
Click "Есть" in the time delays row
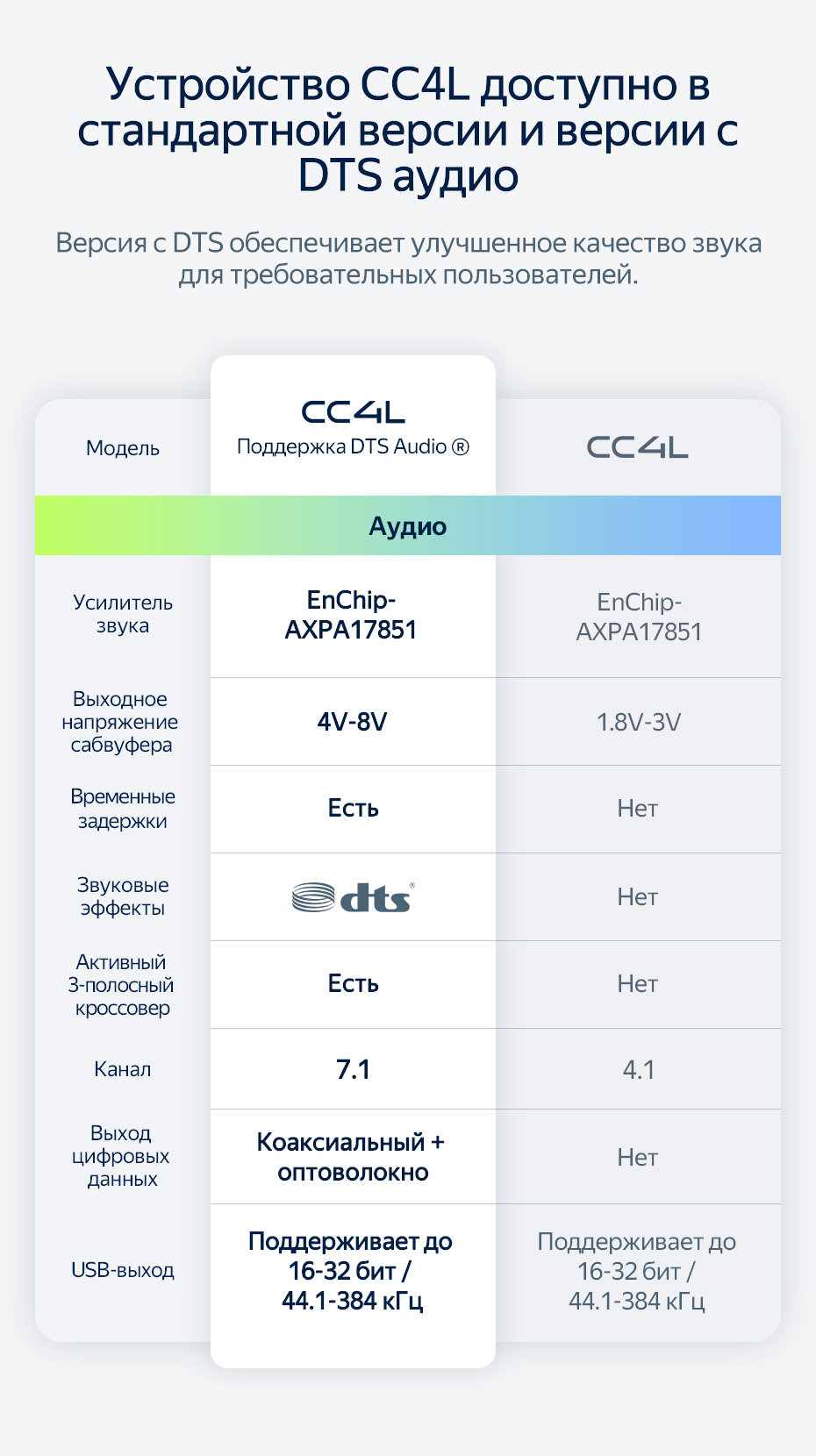point(353,808)
